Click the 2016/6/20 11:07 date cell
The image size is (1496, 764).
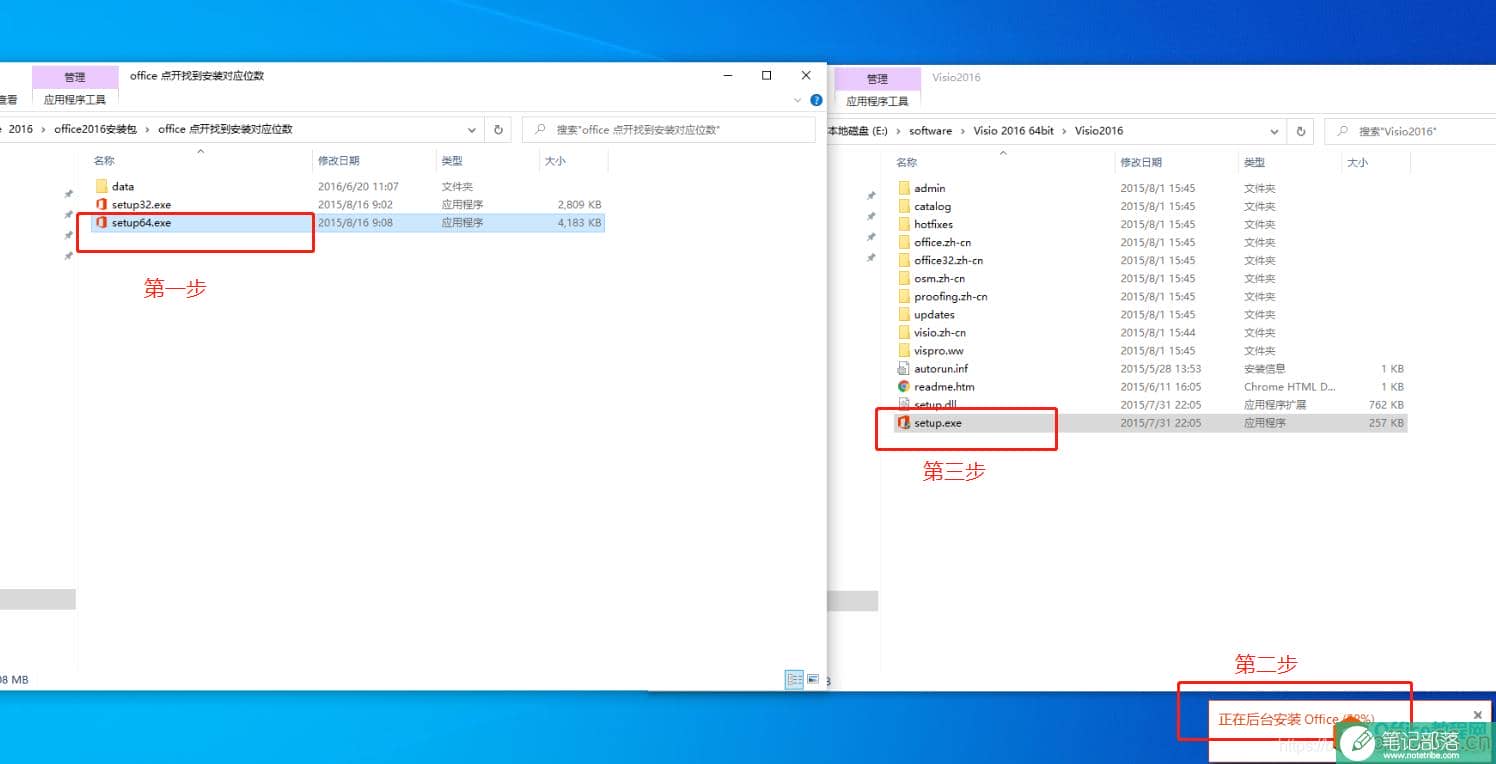[x=358, y=187]
